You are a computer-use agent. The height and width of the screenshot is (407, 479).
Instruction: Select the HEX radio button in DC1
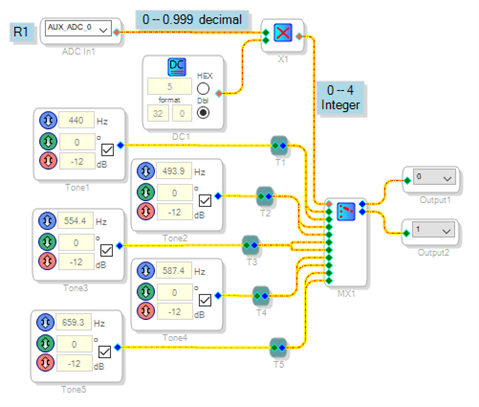coord(203,89)
